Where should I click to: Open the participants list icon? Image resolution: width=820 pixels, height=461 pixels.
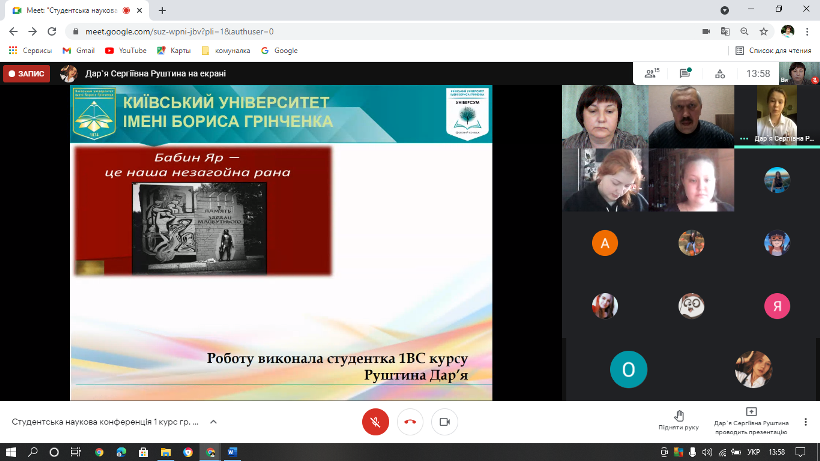652,74
